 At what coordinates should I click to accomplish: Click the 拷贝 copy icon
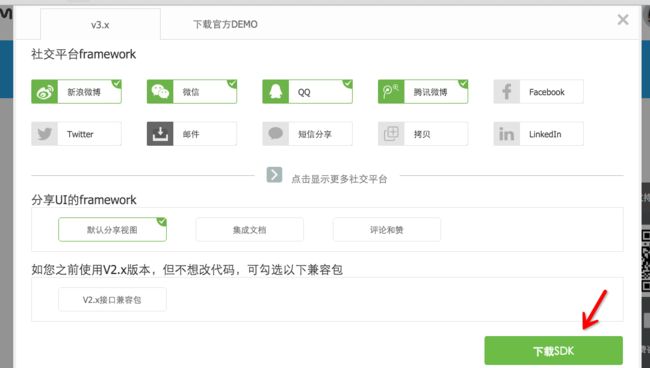(391, 134)
